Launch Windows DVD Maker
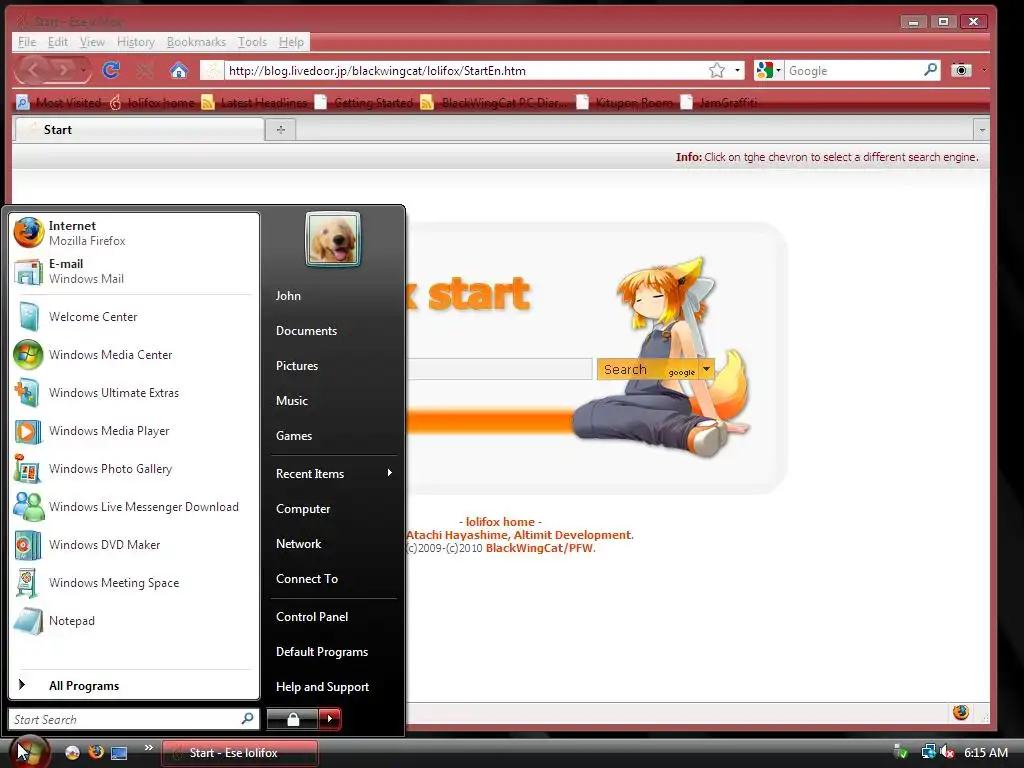Image resolution: width=1024 pixels, height=768 pixels. [x=134, y=545]
